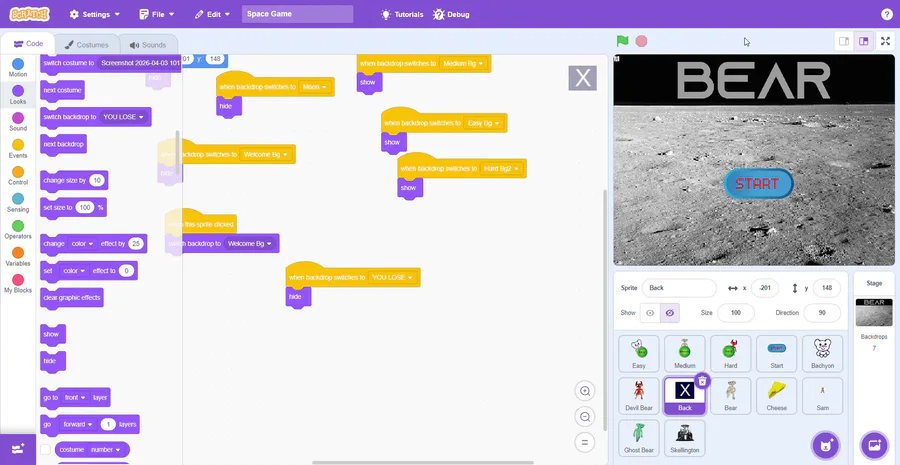This screenshot has width=900, height=465.
Task: Edit the sprite name field Back
Action: (x=679, y=288)
